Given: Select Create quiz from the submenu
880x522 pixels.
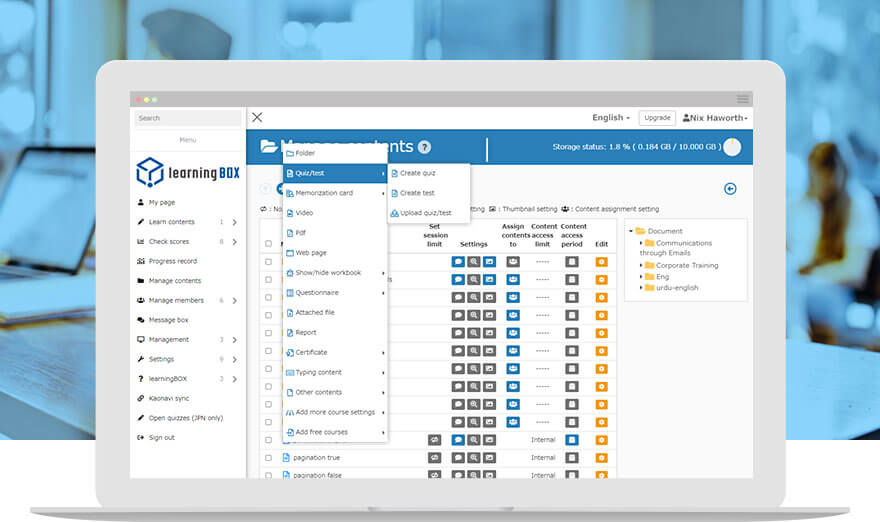Looking at the screenshot, I should pyautogui.click(x=417, y=173).
